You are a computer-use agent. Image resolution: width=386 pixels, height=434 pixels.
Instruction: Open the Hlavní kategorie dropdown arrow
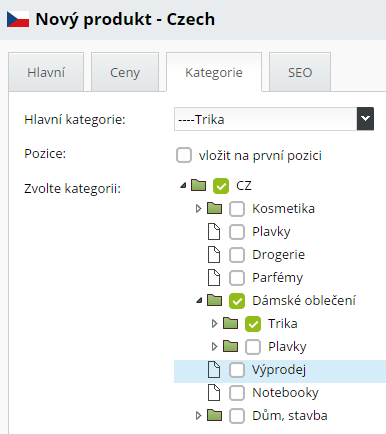coord(365,119)
